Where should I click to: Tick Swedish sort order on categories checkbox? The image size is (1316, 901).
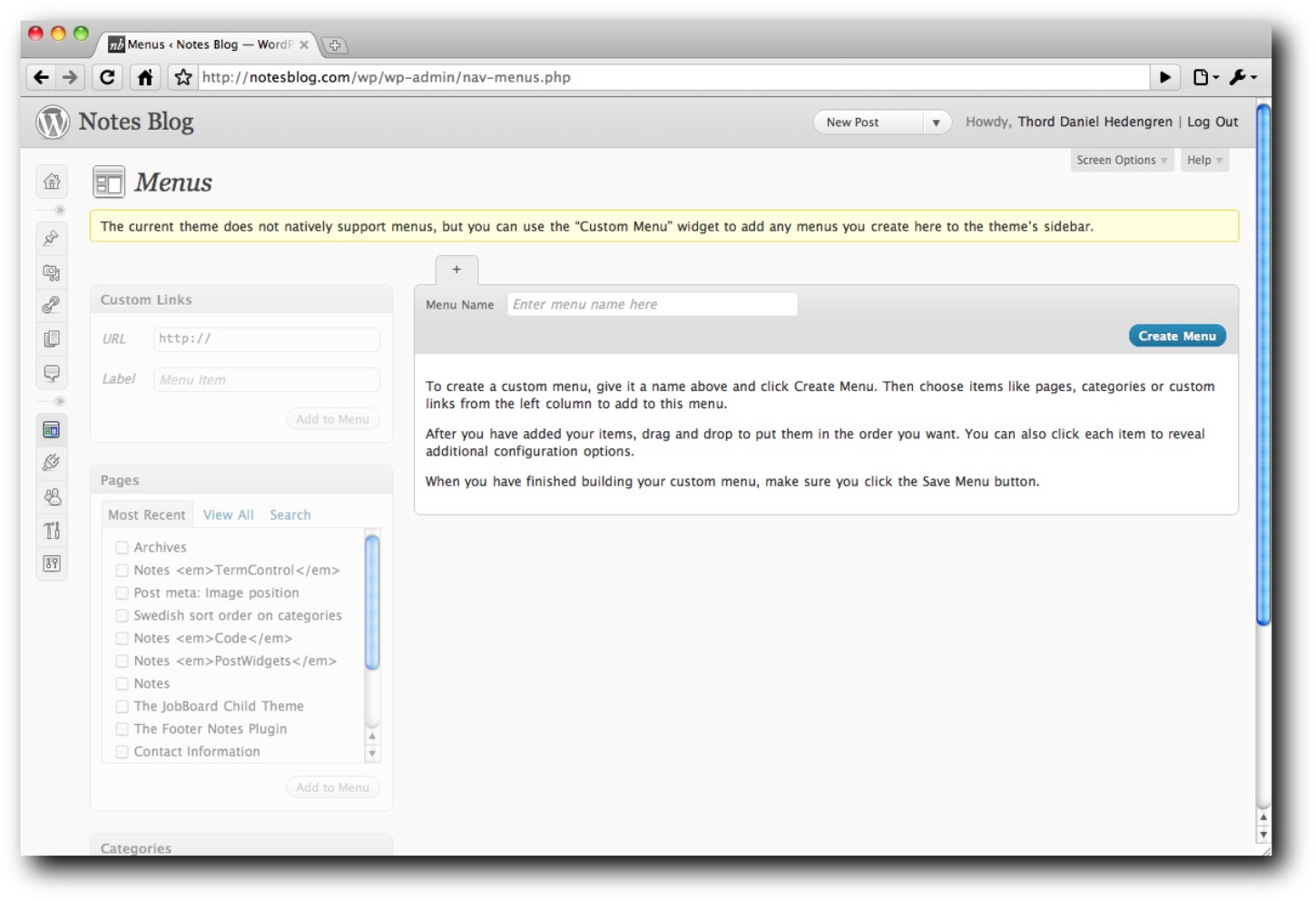122,615
